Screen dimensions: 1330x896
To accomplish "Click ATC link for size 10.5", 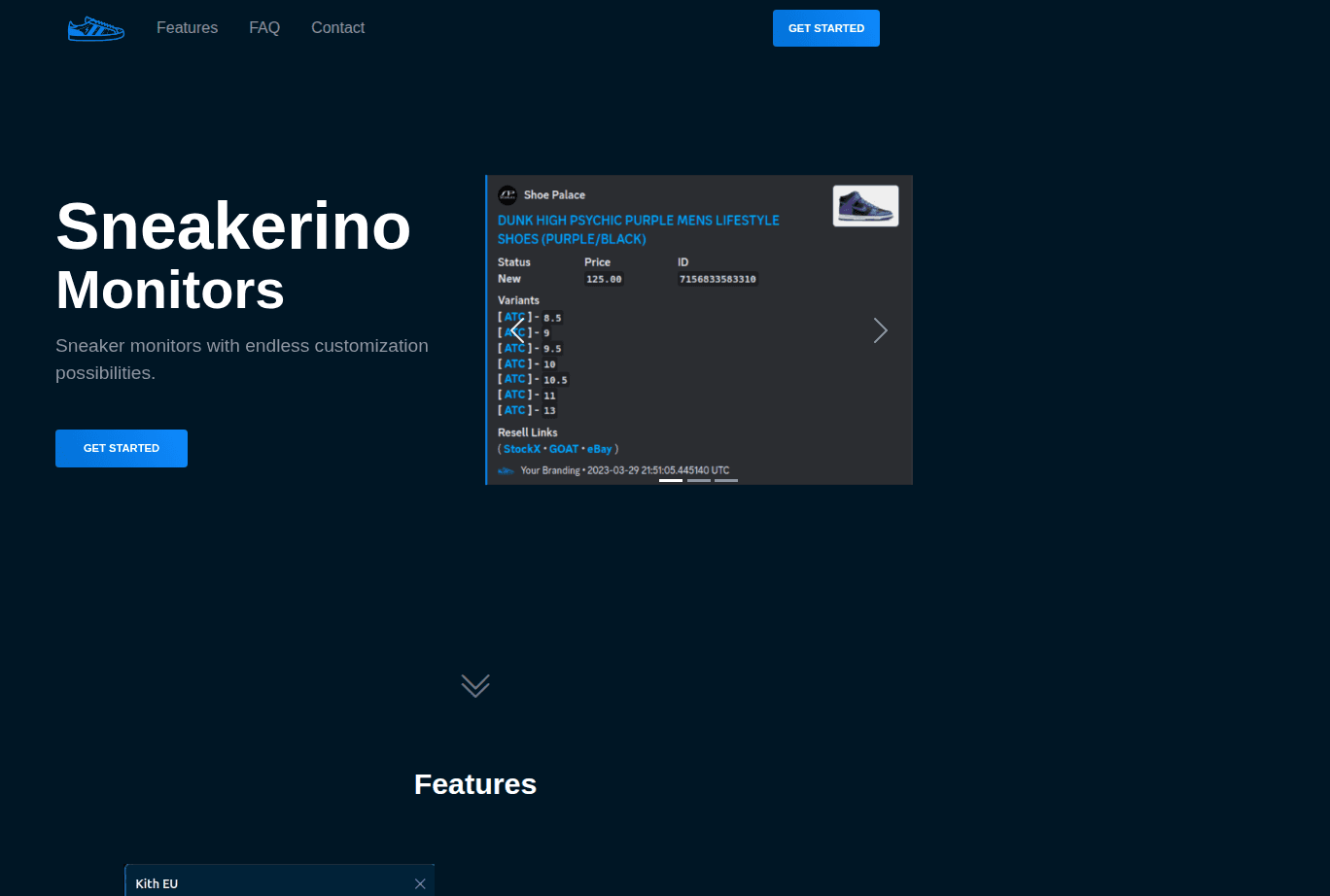I will [514, 379].
